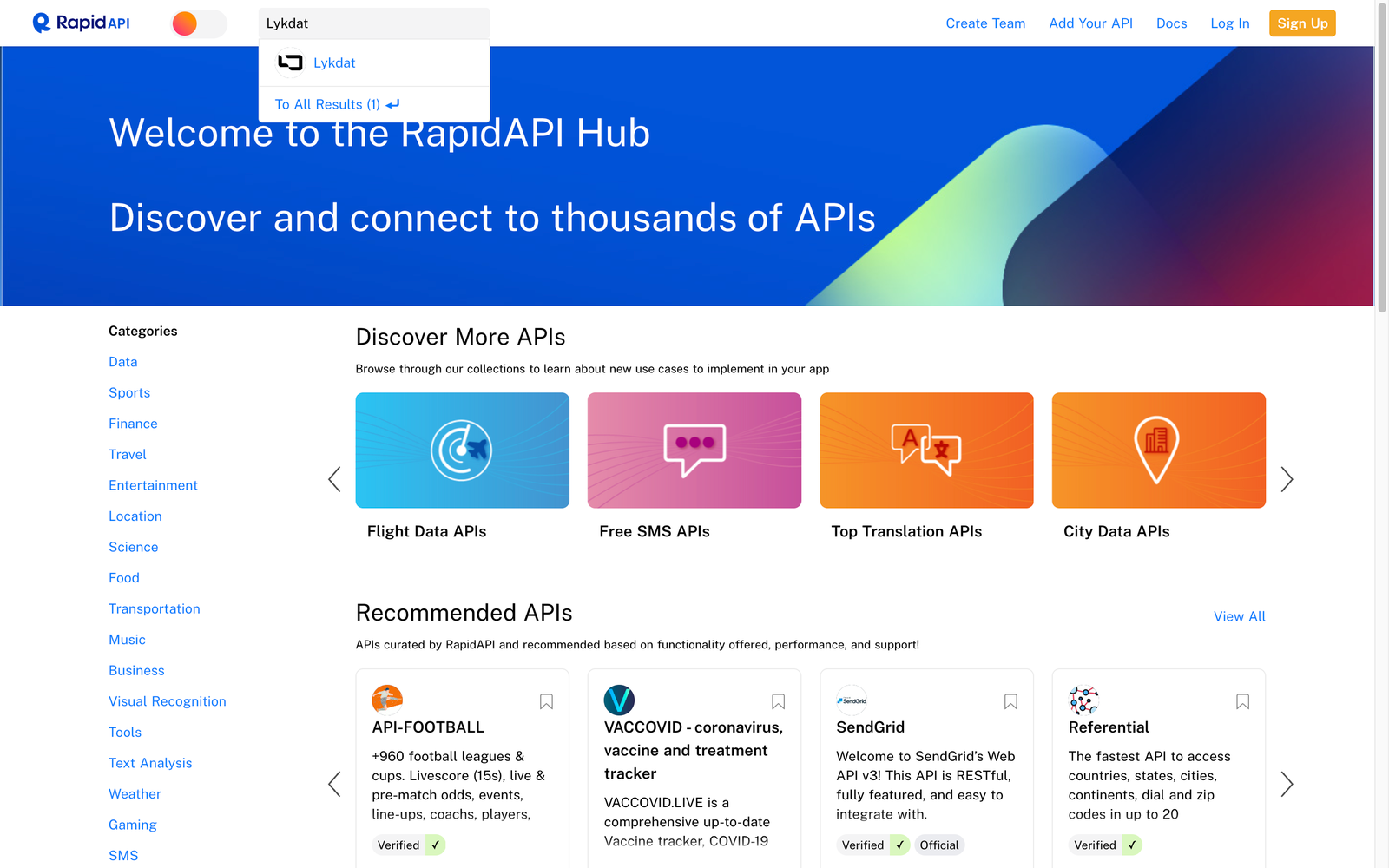Open the Gaming category
The image size is (1389, 868).
133,825
